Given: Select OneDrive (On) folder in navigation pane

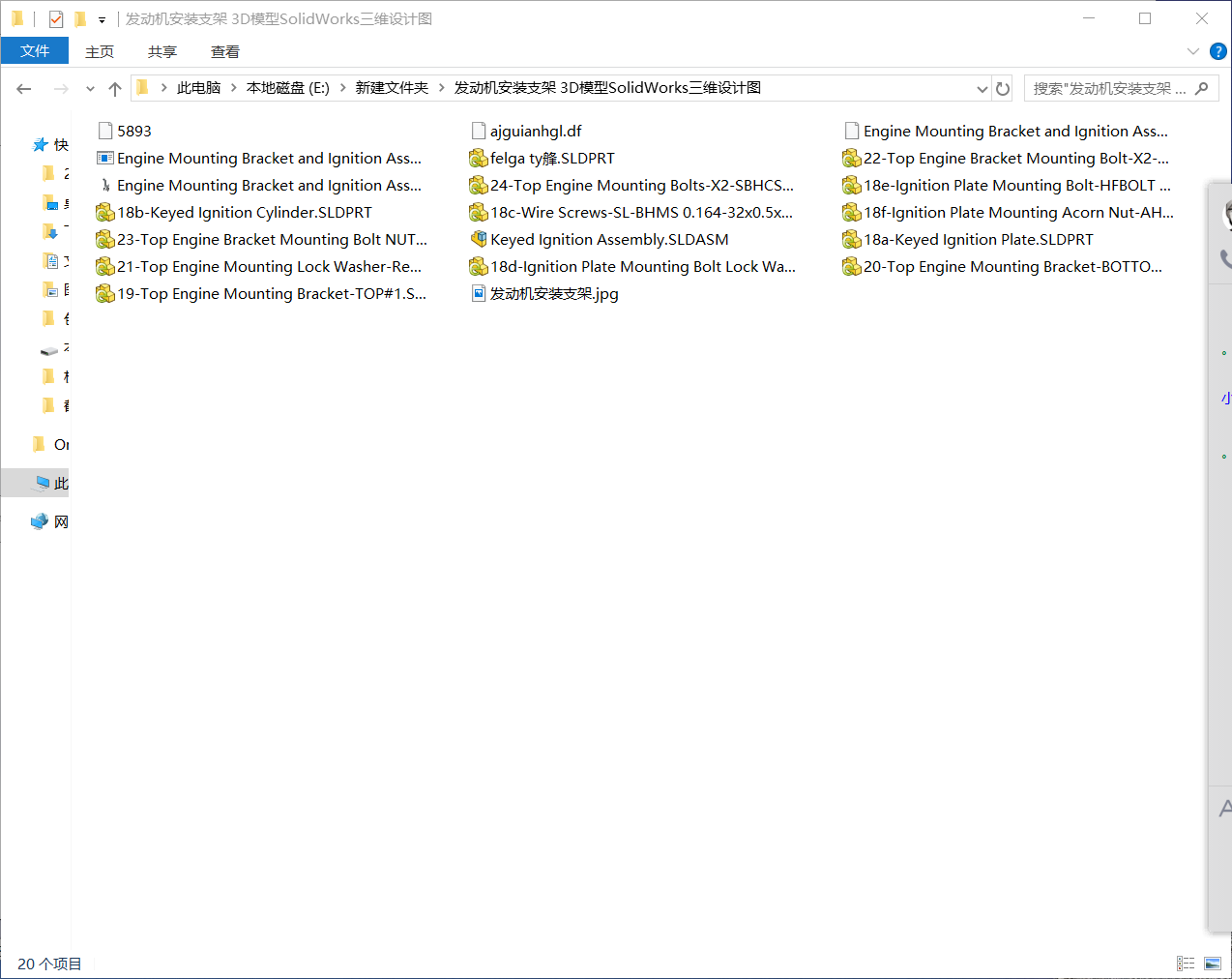Looking at the screenshot, I should (49, 444).
